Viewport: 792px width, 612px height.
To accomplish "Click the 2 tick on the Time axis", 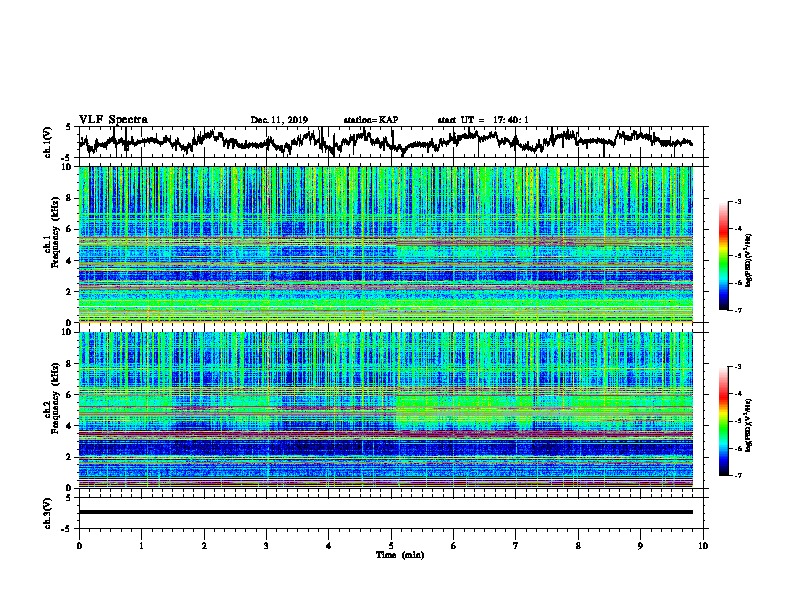I will click(204, 545).
